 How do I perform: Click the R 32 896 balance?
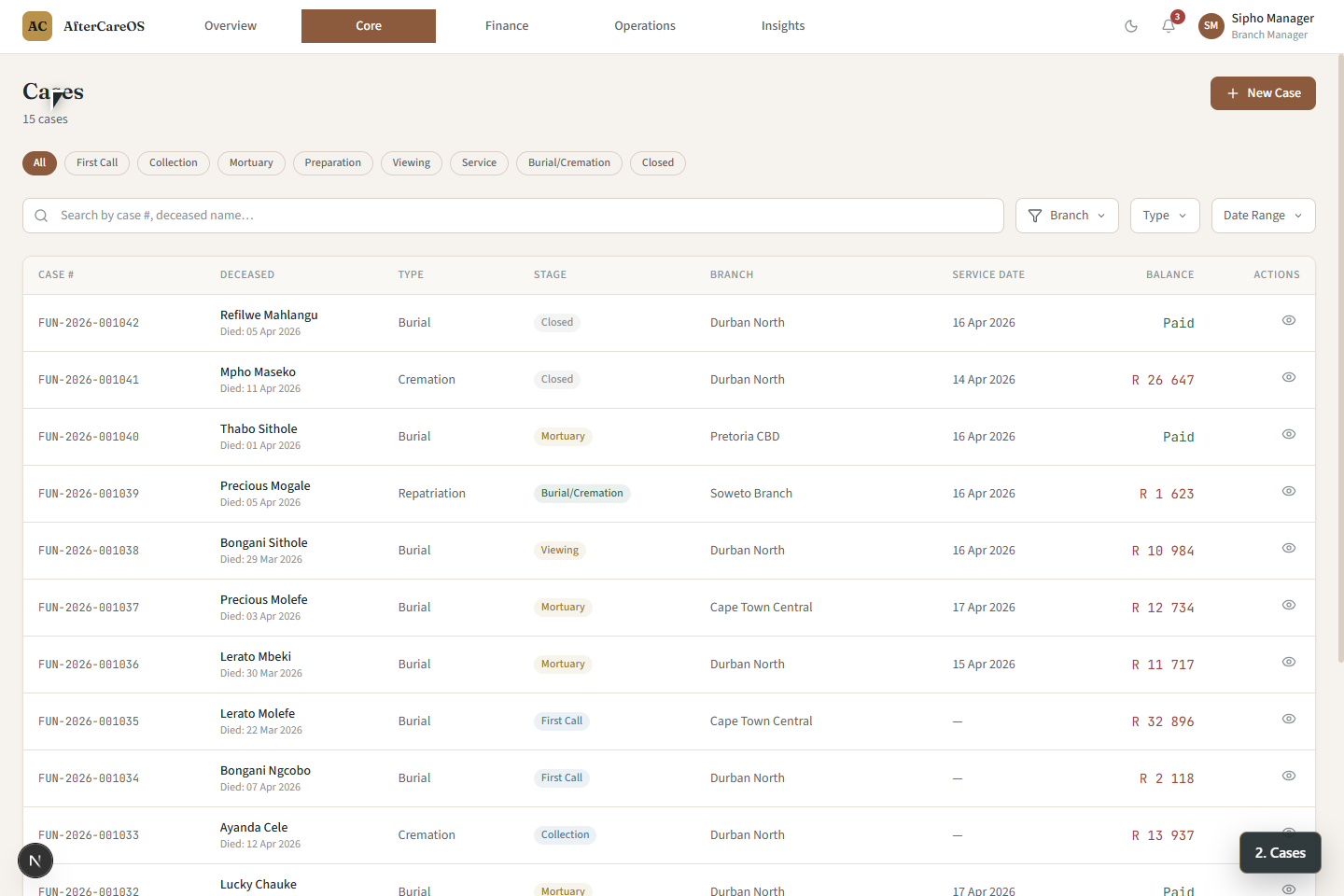pos(1163,721)
